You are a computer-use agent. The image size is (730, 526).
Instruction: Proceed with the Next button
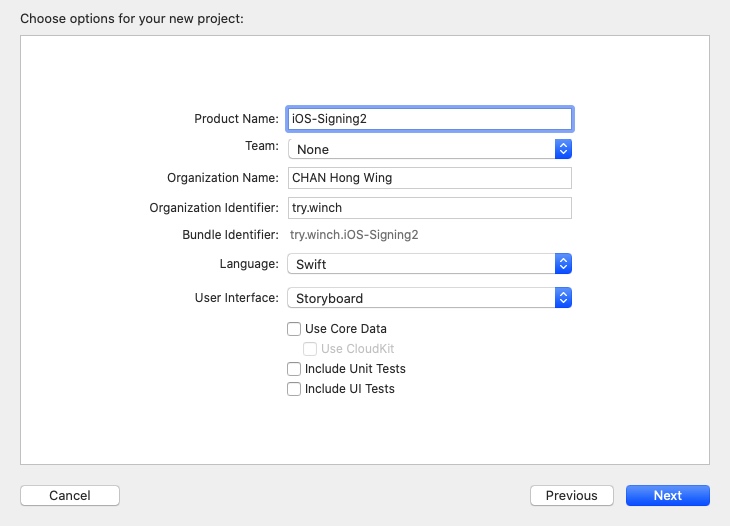coord(668,495)
